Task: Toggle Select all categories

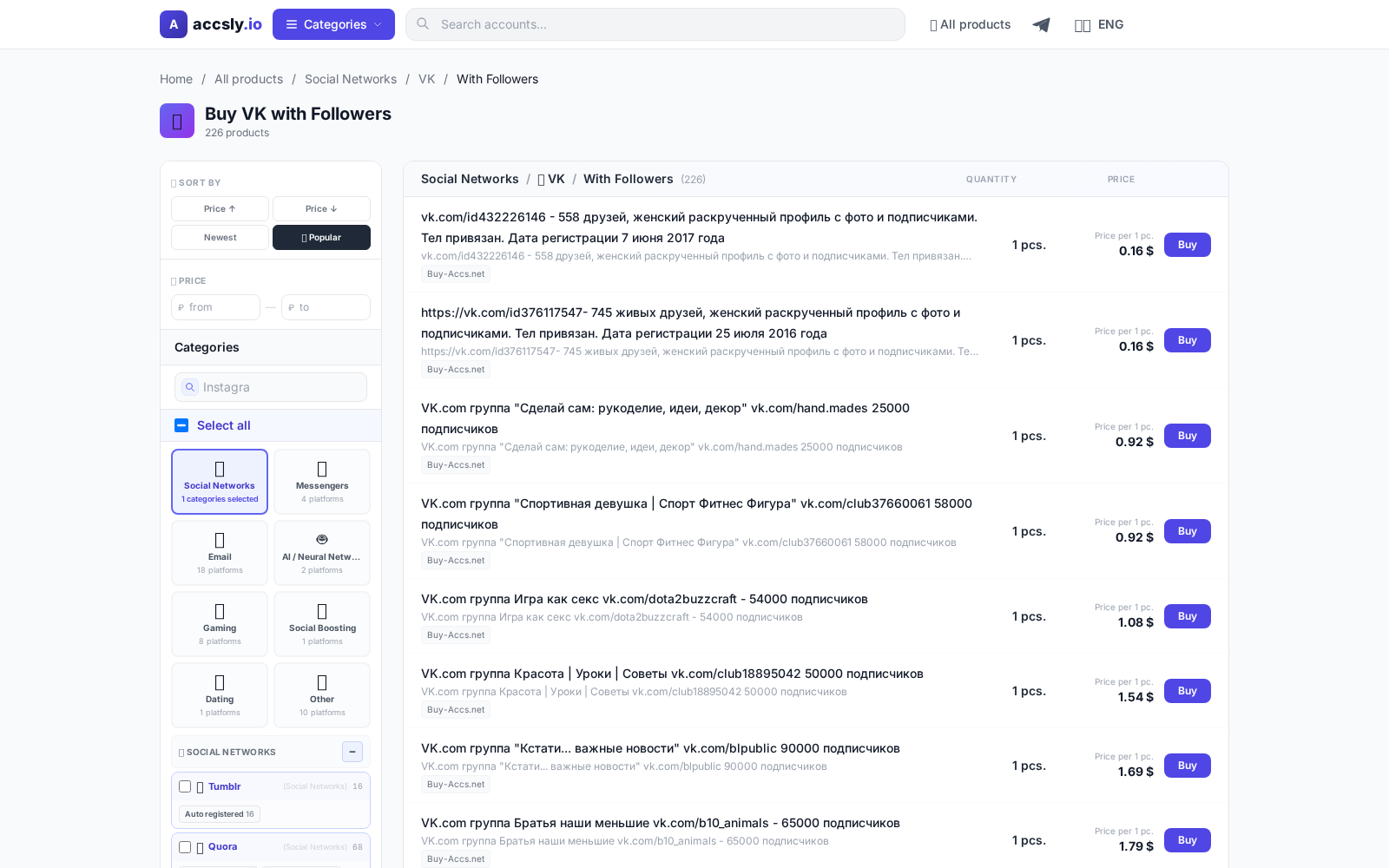Action: 181,425
